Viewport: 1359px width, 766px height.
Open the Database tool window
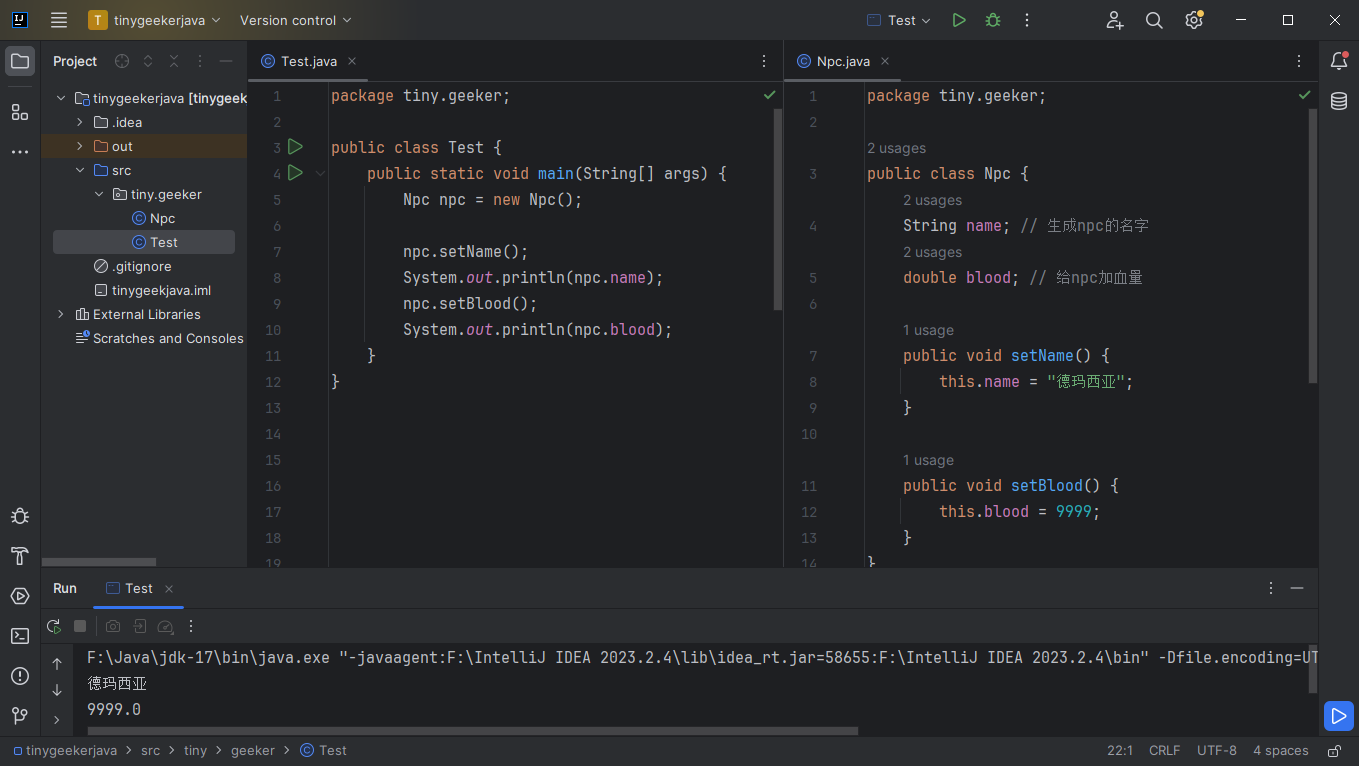point(1339,101)
